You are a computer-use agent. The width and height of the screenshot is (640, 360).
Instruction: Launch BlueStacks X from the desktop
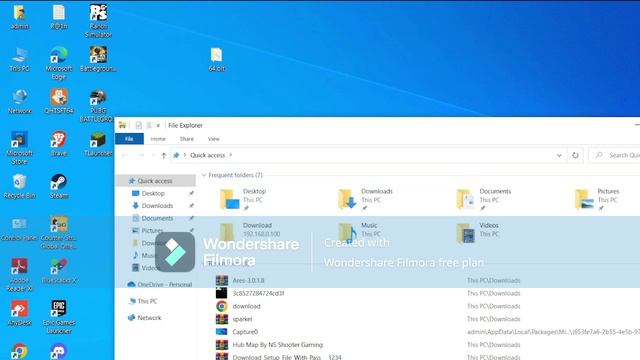click(x=59, y=271)
